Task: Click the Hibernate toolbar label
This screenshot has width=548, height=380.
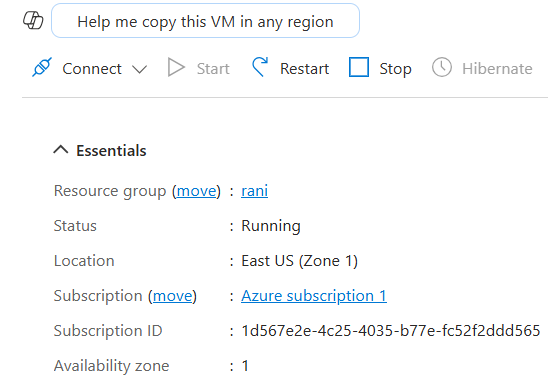Action: tap(497, 69)
